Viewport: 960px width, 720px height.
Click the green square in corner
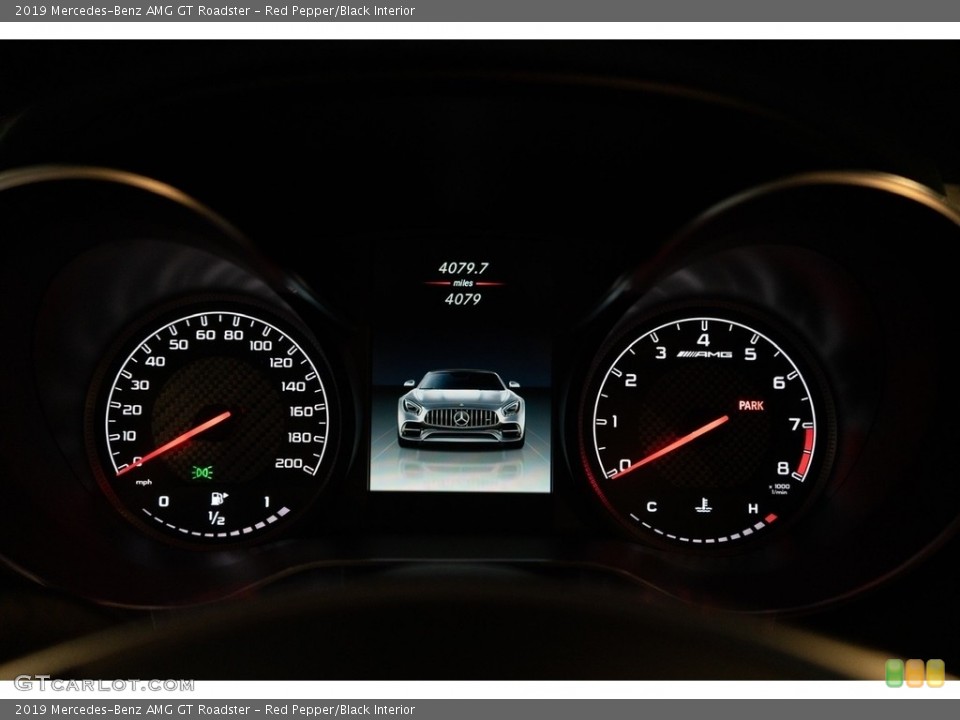(x=894, y=673)
